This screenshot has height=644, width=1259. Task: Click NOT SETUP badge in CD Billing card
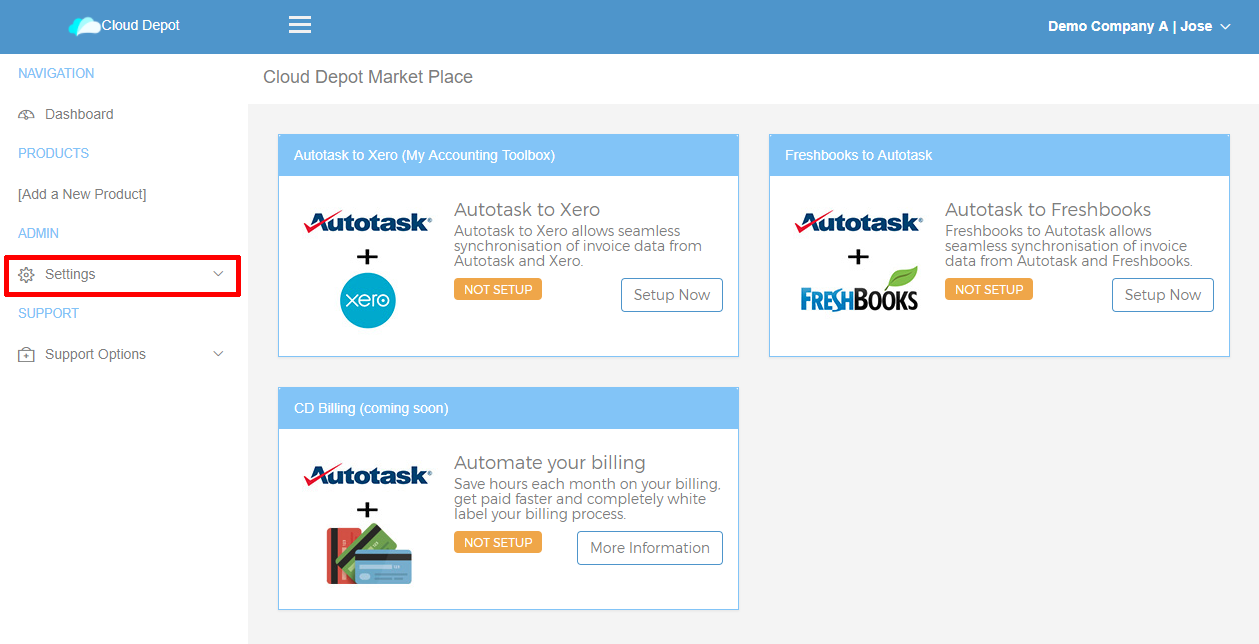[498, 542]
